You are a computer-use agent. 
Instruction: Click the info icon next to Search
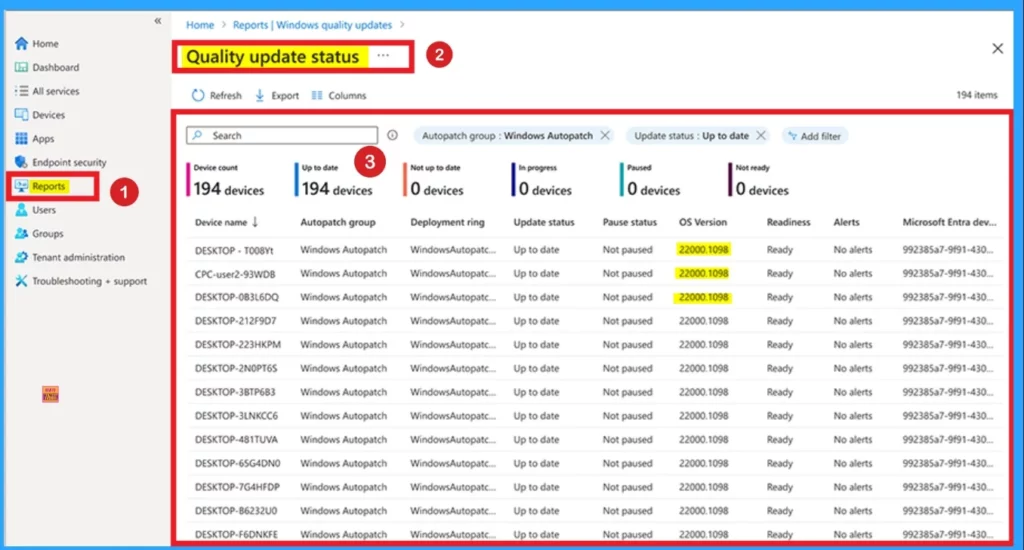coord(392,135)
